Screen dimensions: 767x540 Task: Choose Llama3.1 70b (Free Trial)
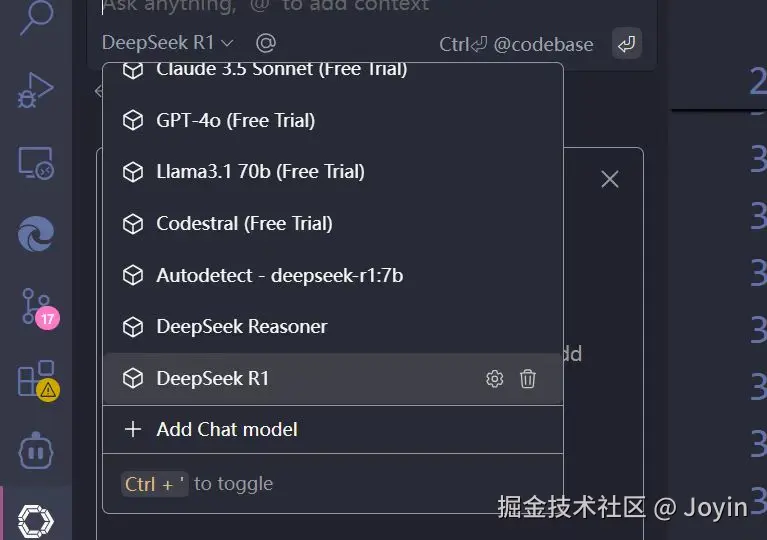[x=260, y=172]
